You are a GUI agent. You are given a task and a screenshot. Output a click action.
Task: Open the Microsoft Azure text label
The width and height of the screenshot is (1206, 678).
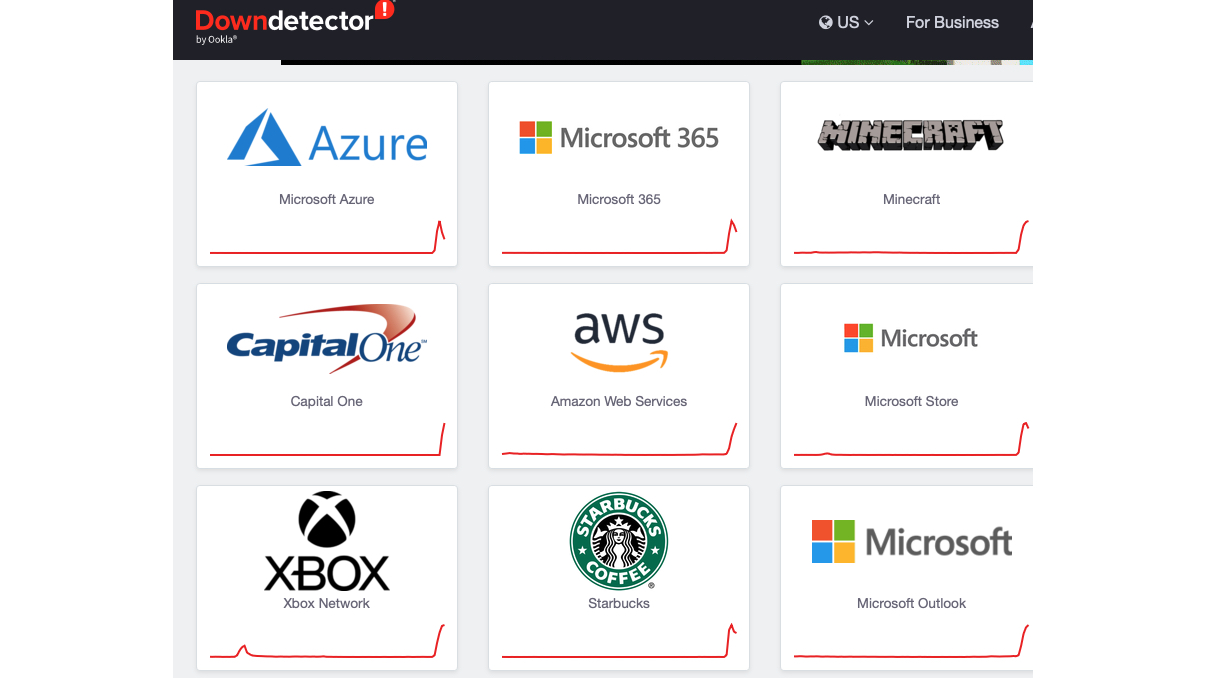[327, 199]
